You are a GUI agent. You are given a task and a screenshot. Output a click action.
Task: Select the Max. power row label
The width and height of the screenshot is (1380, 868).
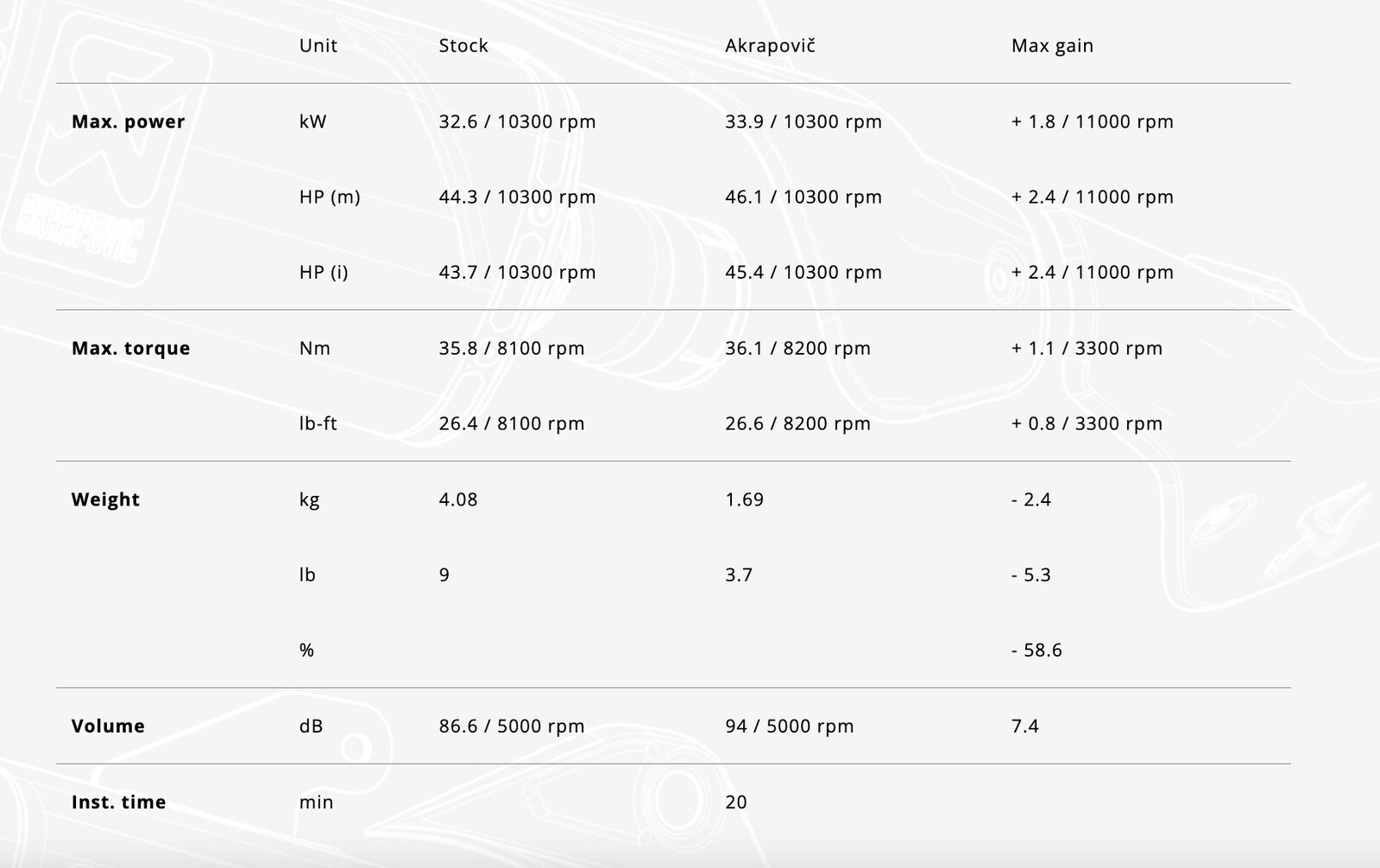(x=128, y=122)
